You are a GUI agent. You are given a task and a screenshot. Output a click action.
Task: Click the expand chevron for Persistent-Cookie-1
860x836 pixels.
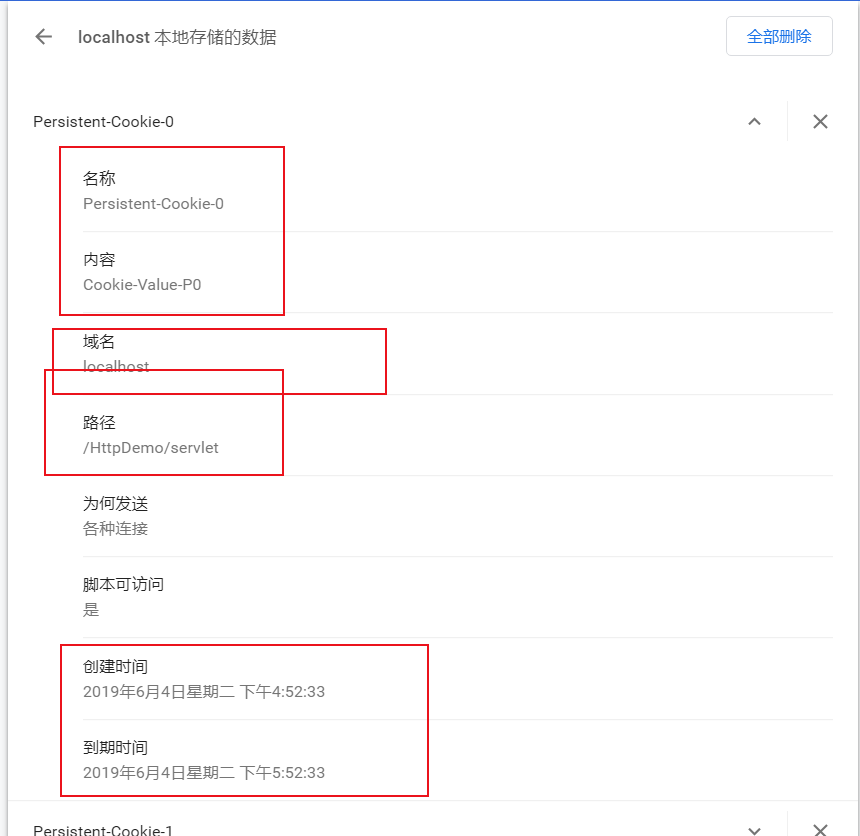tap(754, 830)
